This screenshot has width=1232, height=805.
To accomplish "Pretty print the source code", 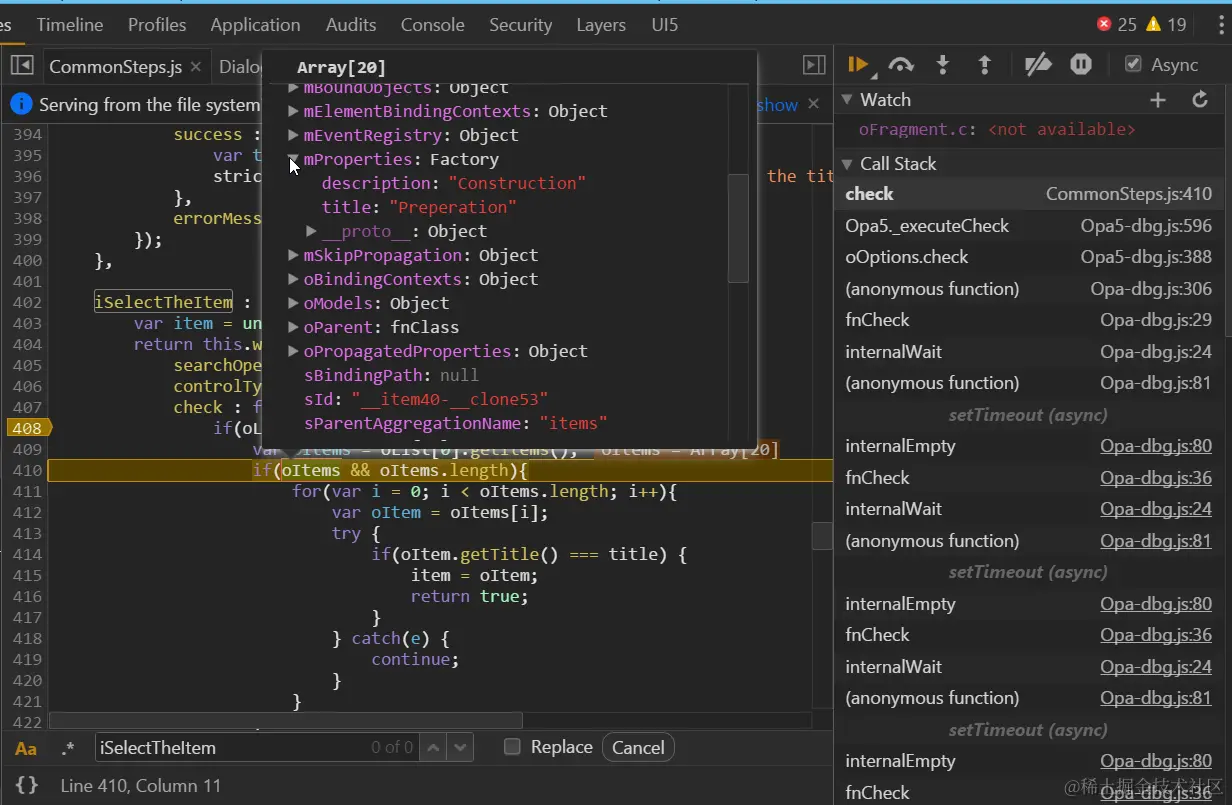I will click(x=27, y=786).
